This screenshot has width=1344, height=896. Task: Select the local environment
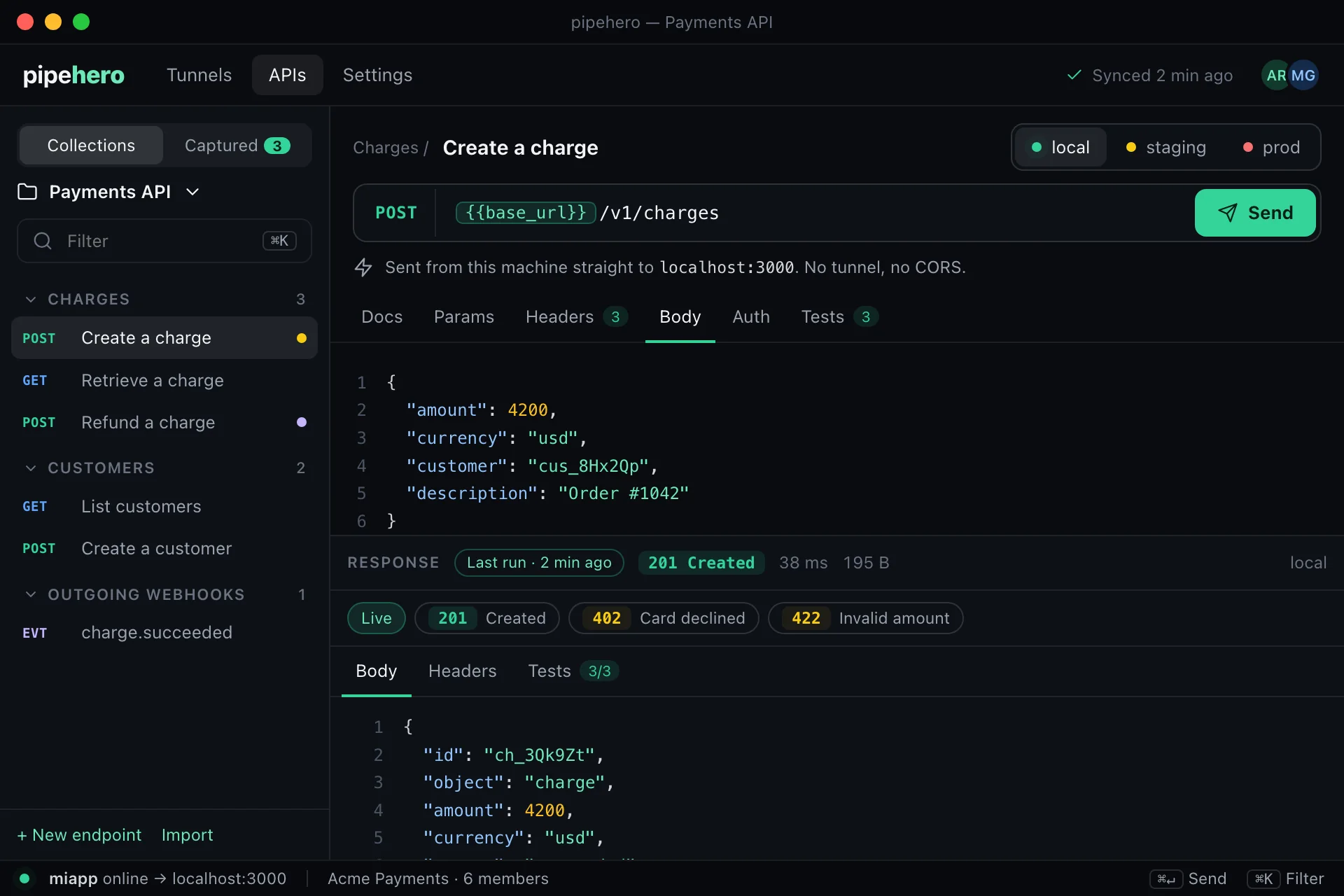coord(1060,147)
